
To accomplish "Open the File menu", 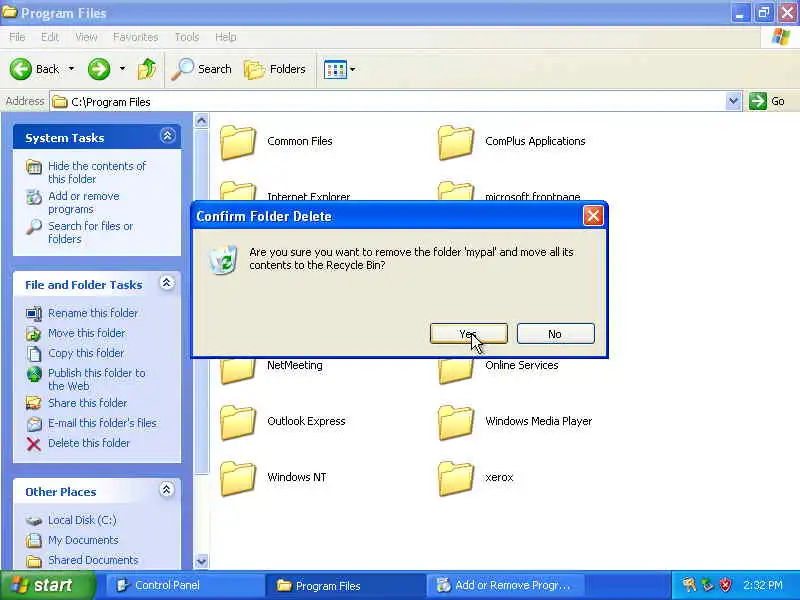I will point(17,37).
